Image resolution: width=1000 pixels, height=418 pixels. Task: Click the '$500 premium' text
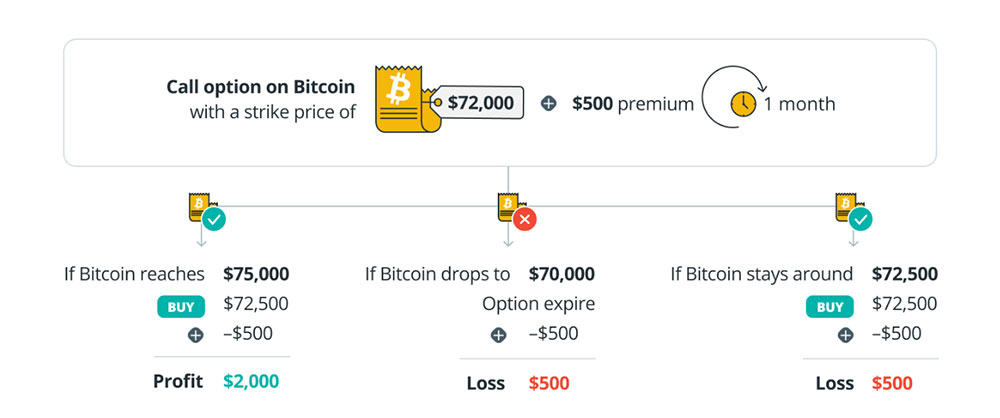632,104
